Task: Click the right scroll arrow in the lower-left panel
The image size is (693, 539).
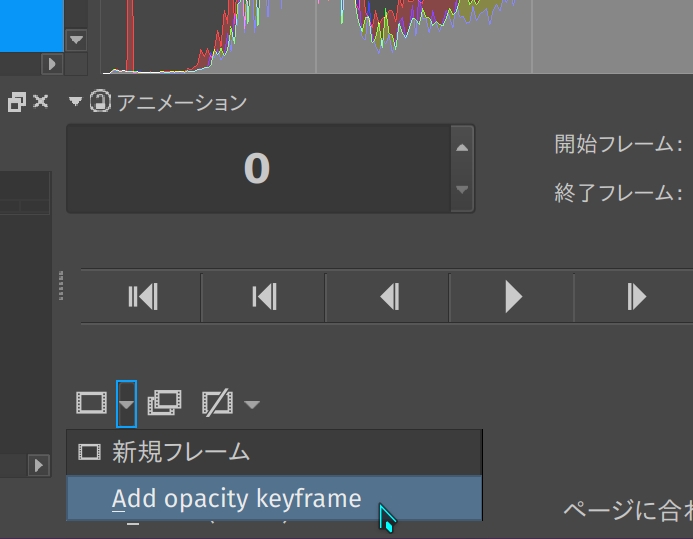Action: click(x=38, y=465)
